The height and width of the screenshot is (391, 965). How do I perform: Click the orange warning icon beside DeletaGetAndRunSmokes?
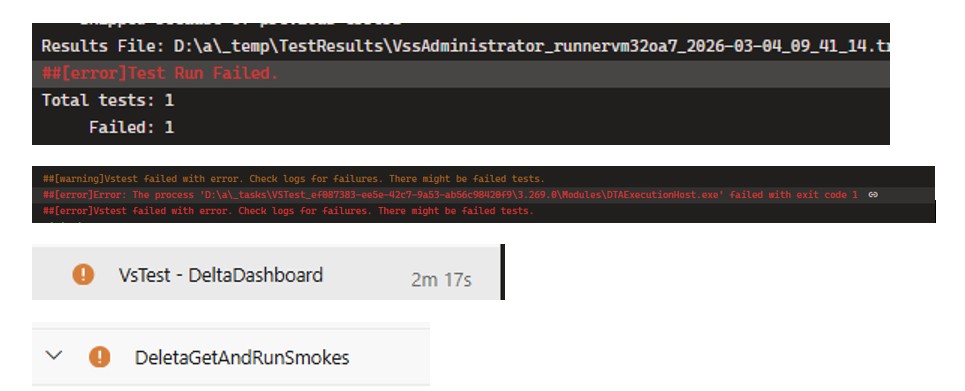coord(99,357)
